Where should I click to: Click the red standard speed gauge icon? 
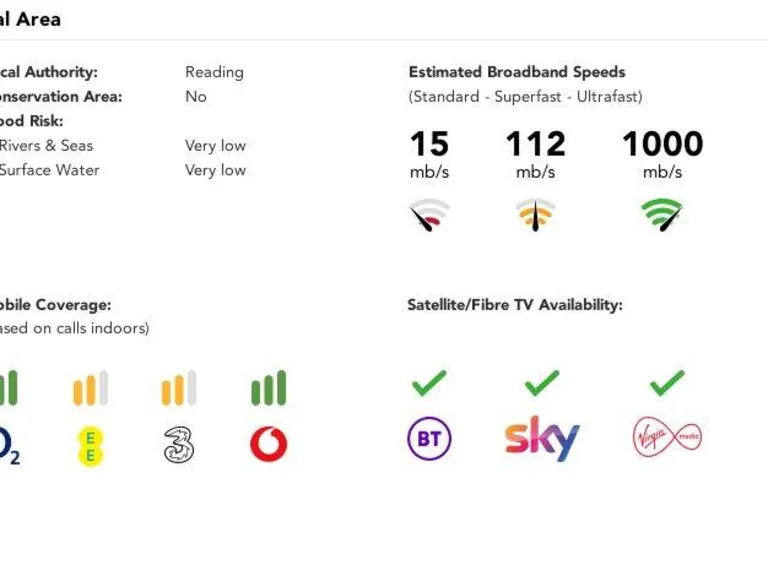point(429,214)
